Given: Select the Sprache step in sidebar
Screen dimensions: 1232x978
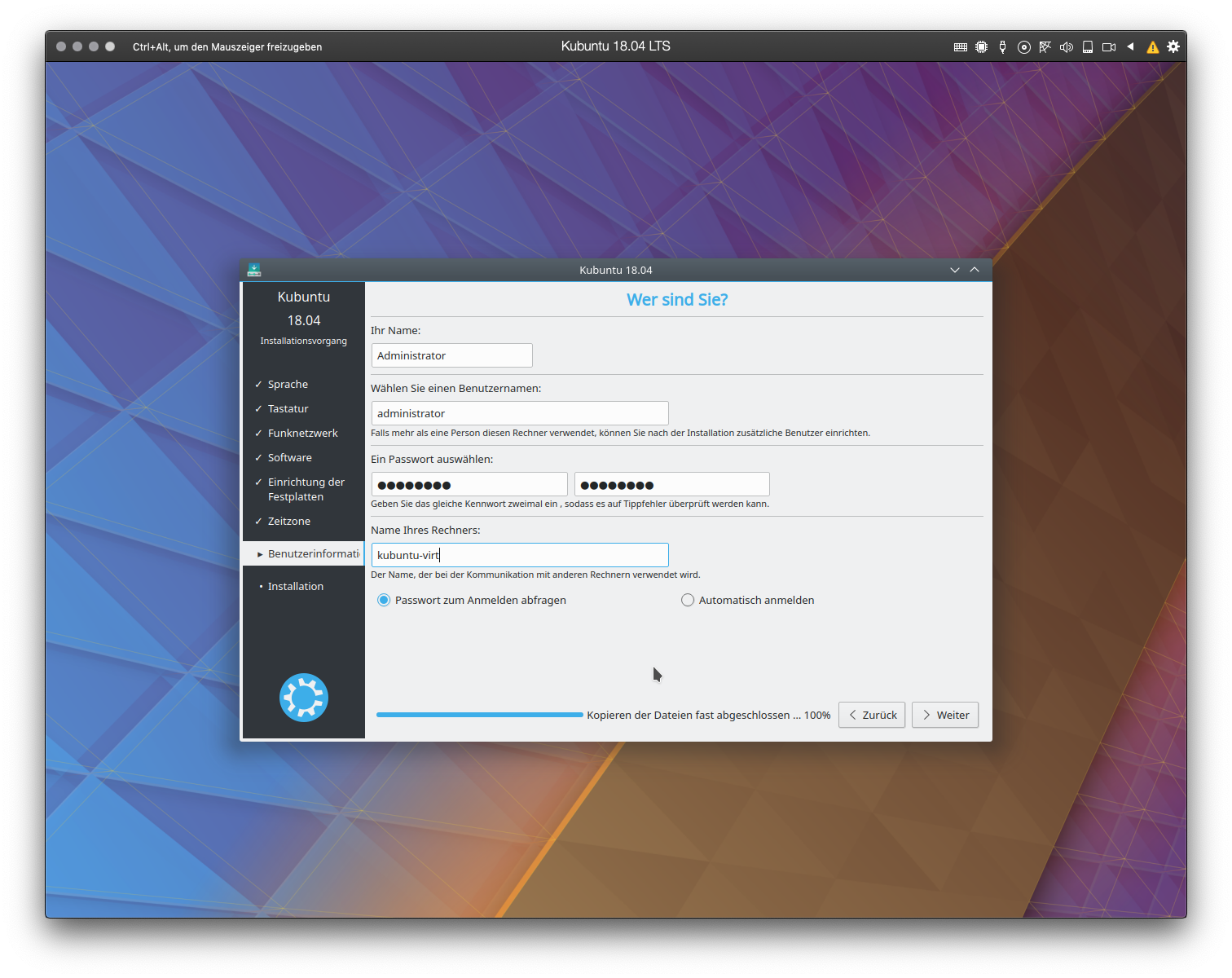Looking at the screenshot, I should point(288,384).
